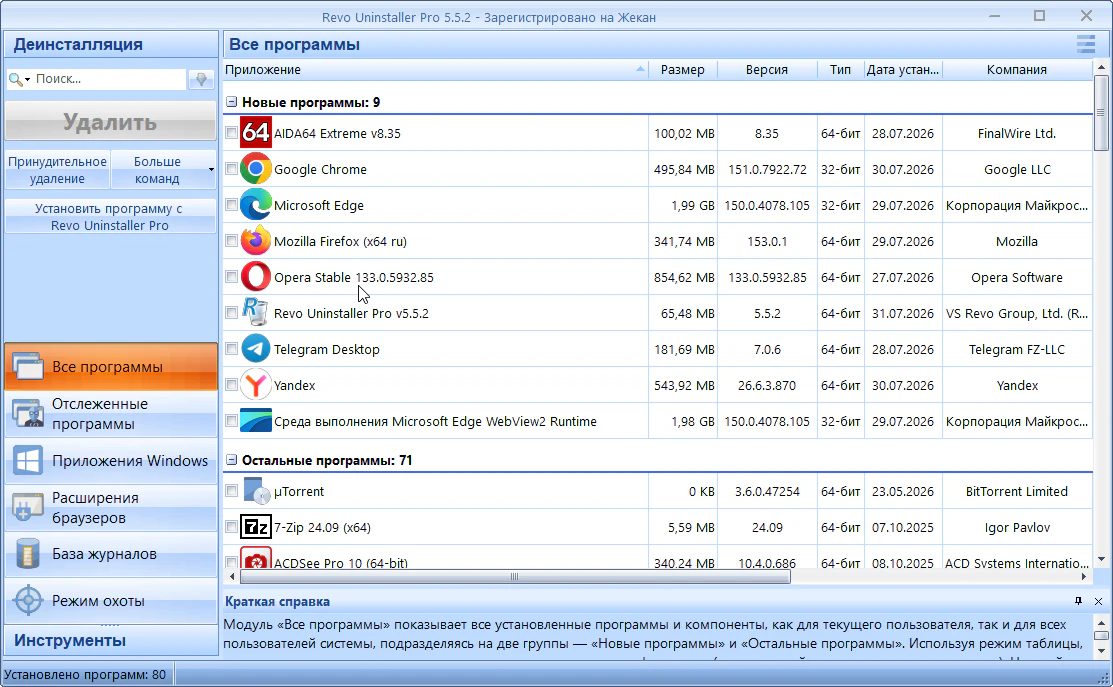Click the program list vertical scrollbar thumb

tap(1101, 113)
